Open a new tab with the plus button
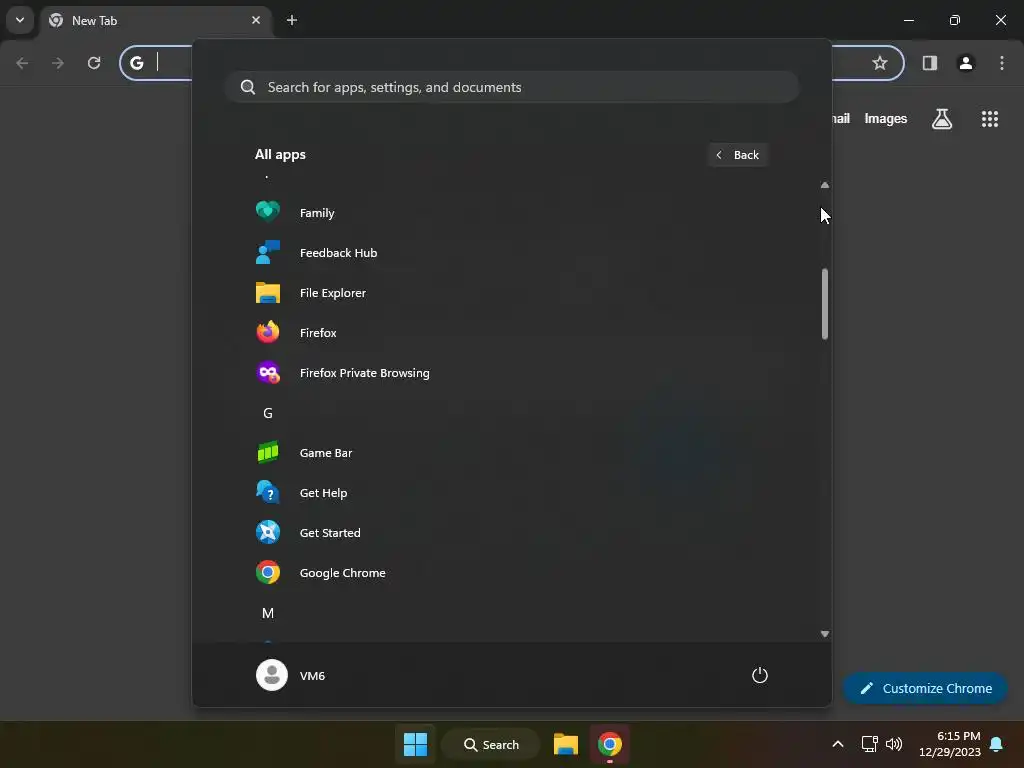Image resolution: width=1024 pixels, height=768 pixels. click(292, 20)
